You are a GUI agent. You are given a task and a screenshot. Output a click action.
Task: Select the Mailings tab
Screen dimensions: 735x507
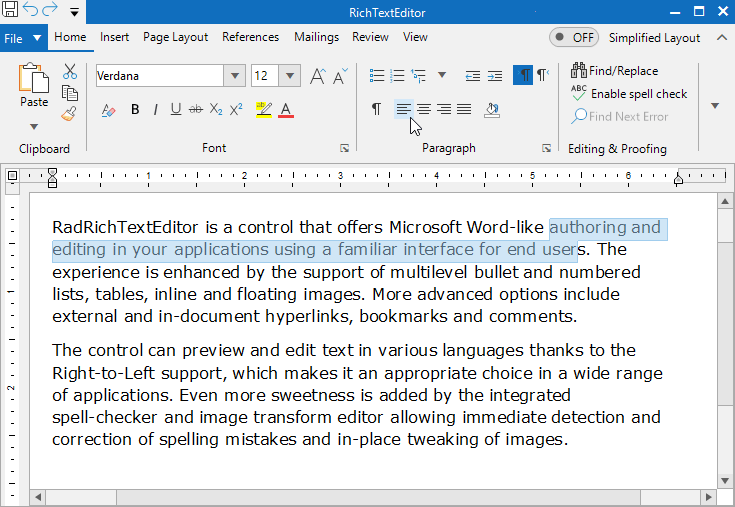(316, 37)
